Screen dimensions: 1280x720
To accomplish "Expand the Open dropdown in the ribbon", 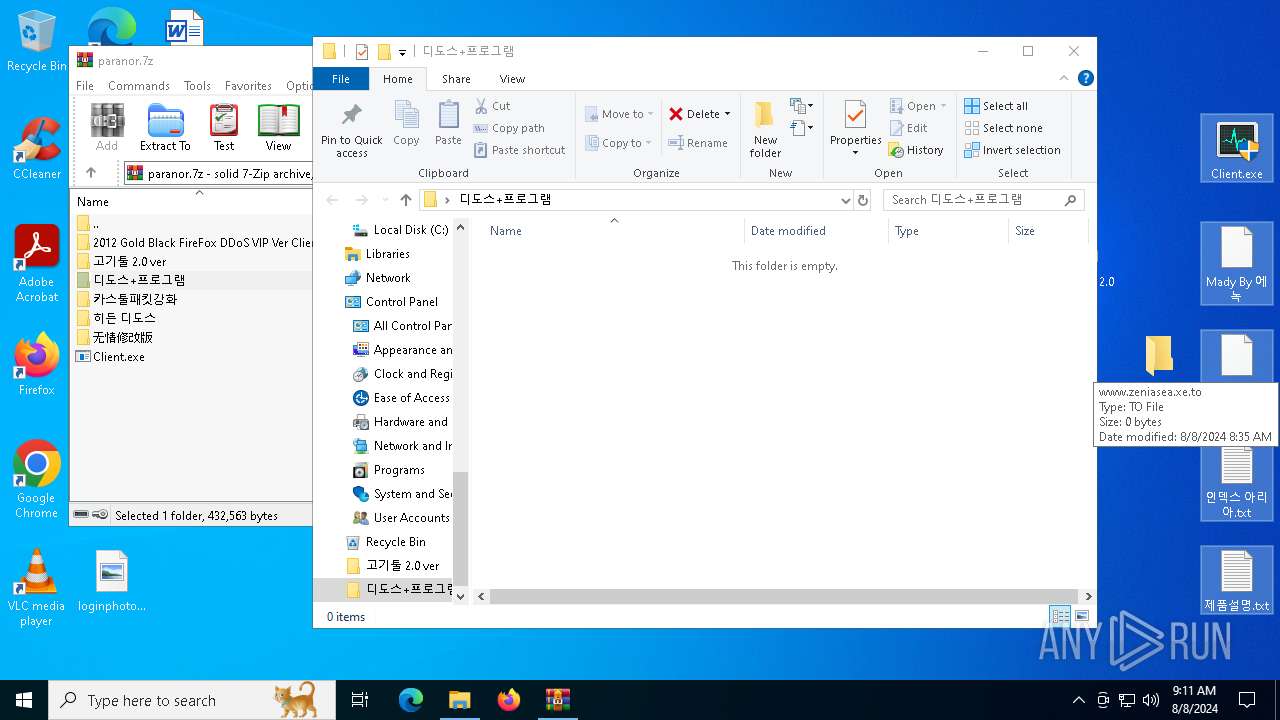I will tap(943, 106).
